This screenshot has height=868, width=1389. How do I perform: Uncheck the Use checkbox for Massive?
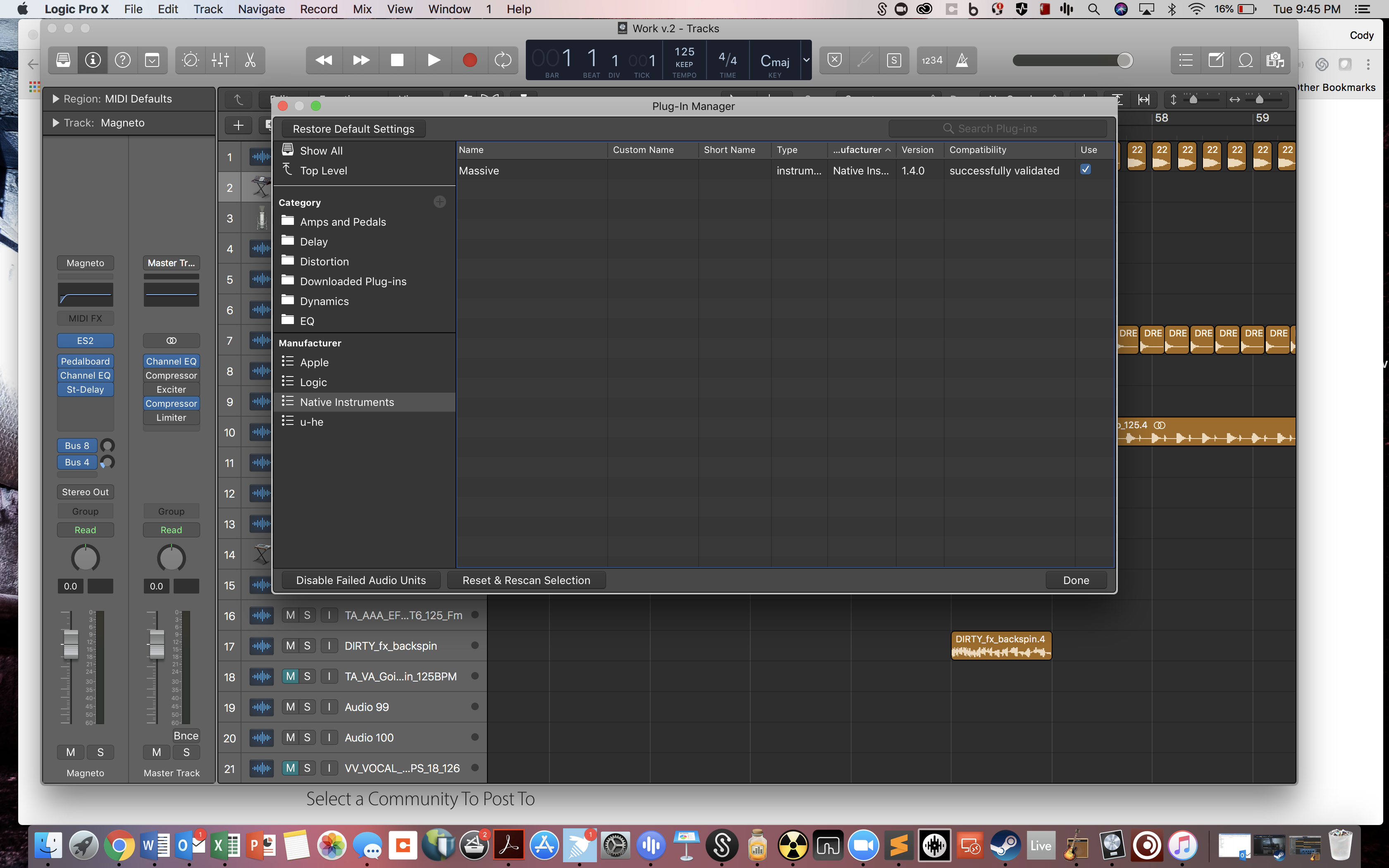(x=1086, y=169)
